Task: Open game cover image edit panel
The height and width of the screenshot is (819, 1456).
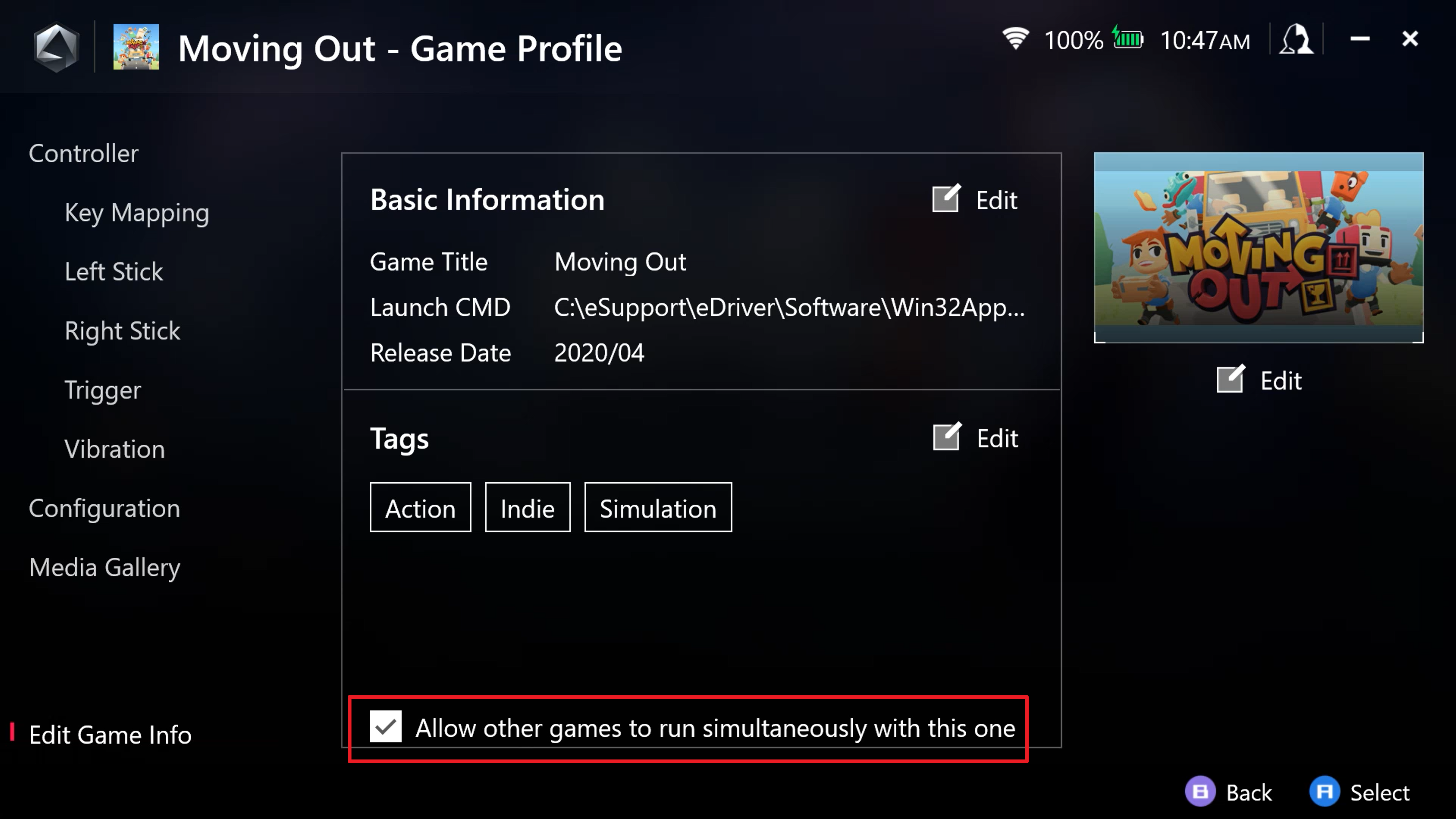Action: (1259, 380)
